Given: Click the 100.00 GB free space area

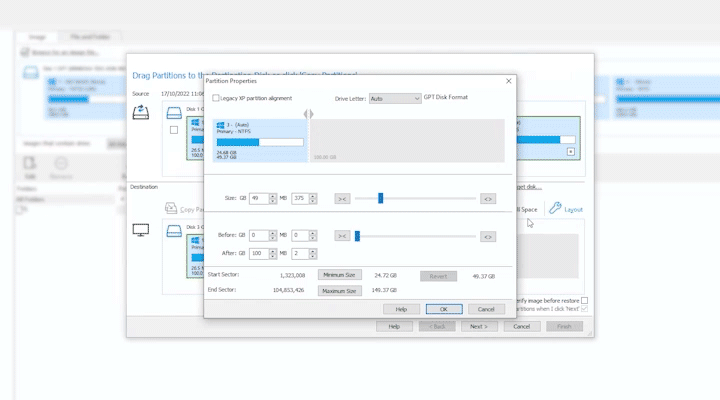Looking at the screenshot, I should tap(407, 141).
